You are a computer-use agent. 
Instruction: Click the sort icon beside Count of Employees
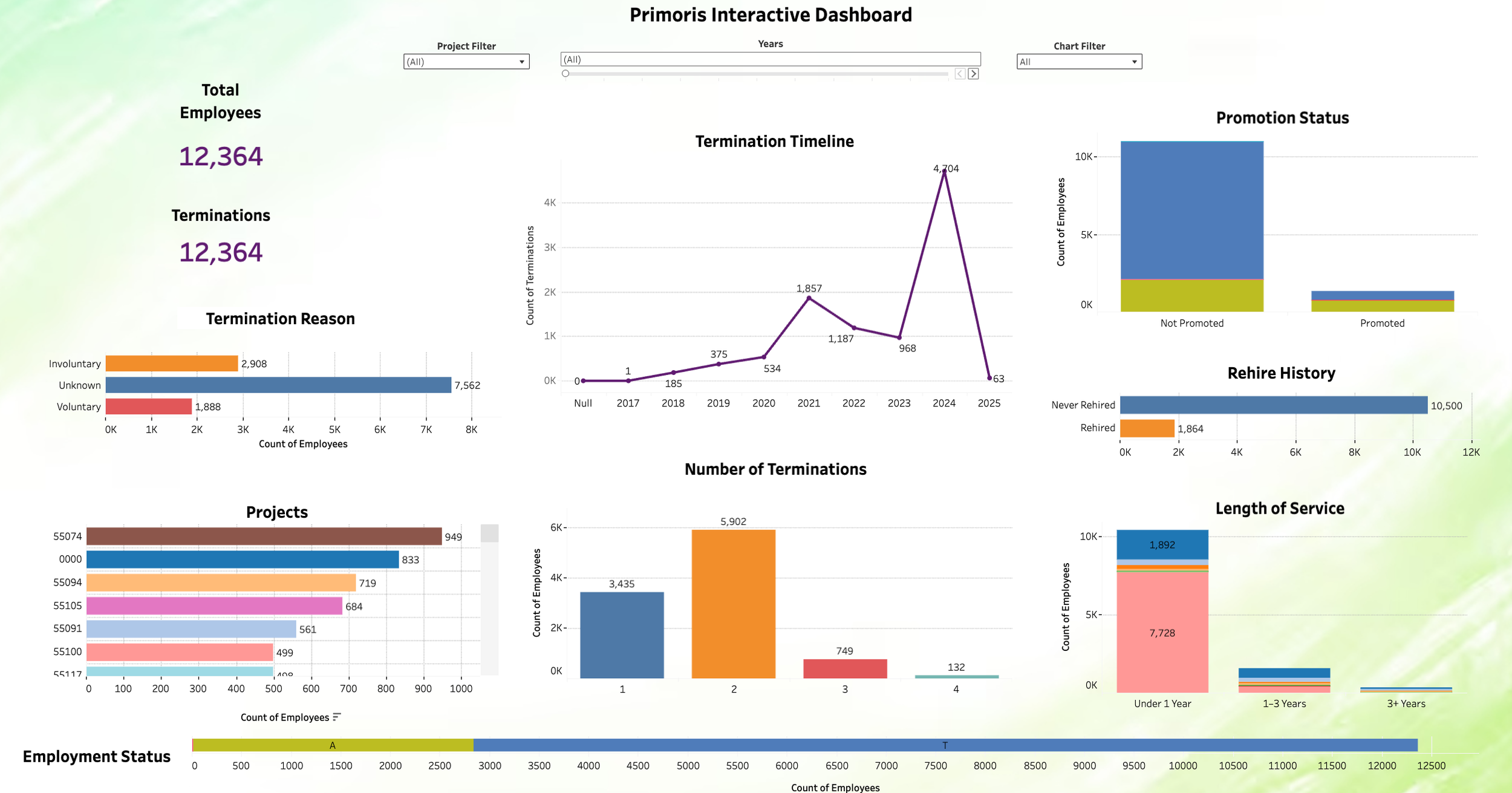click(337, 717)
